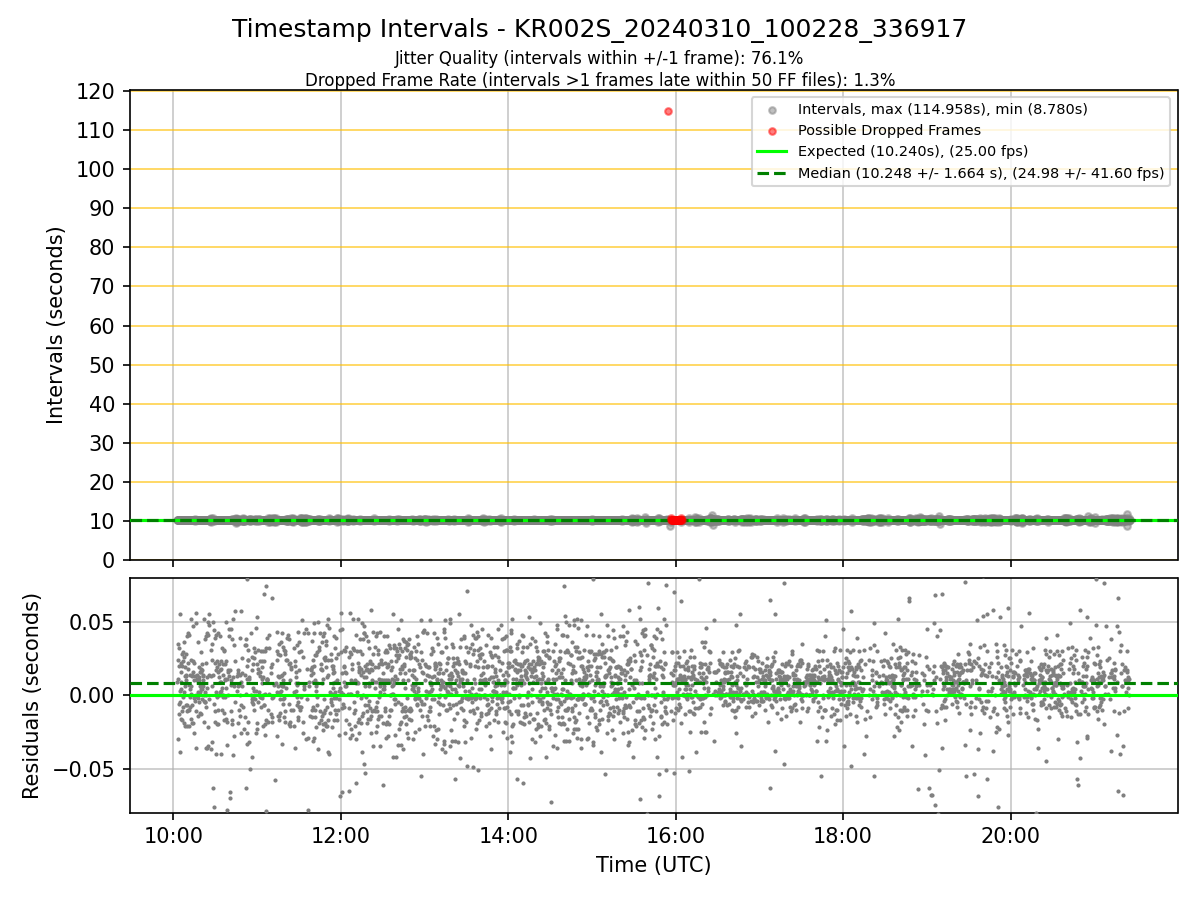Click the legend entry 'Intervals, max (114.958s), min (8.780s)'
The width and height of the screenshot is (1200, 900).
point(942,108)
